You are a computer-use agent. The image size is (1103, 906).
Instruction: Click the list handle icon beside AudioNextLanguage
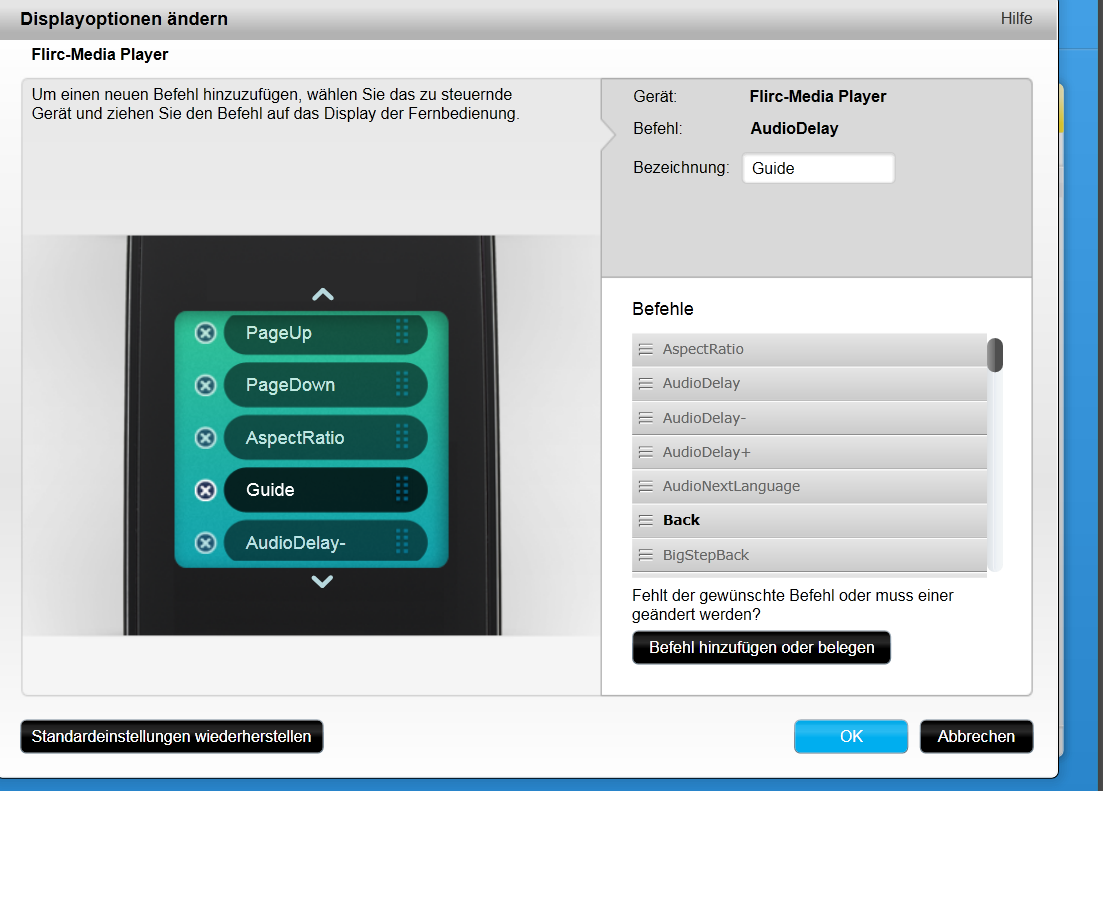click(645, 486)
